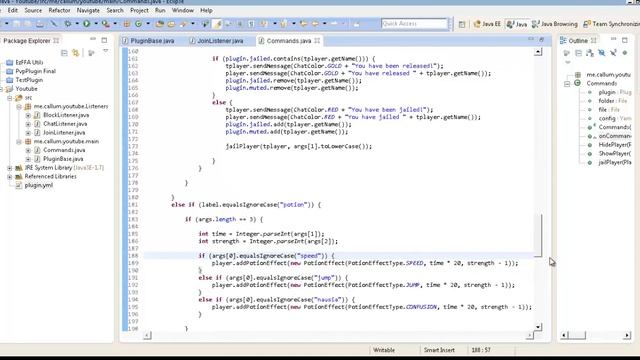Screen dimensions: 640x360
Task: Collapse the src folder in Package Explorer
Action: pyautogui.click(x=9, y=98)
